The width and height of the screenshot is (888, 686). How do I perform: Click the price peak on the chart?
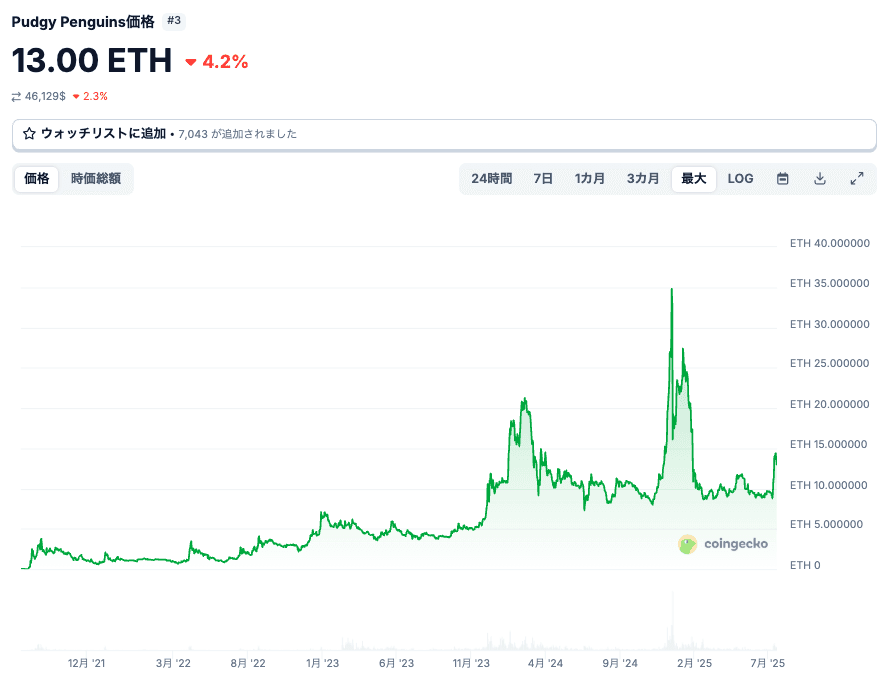click(x=671, y=290)
